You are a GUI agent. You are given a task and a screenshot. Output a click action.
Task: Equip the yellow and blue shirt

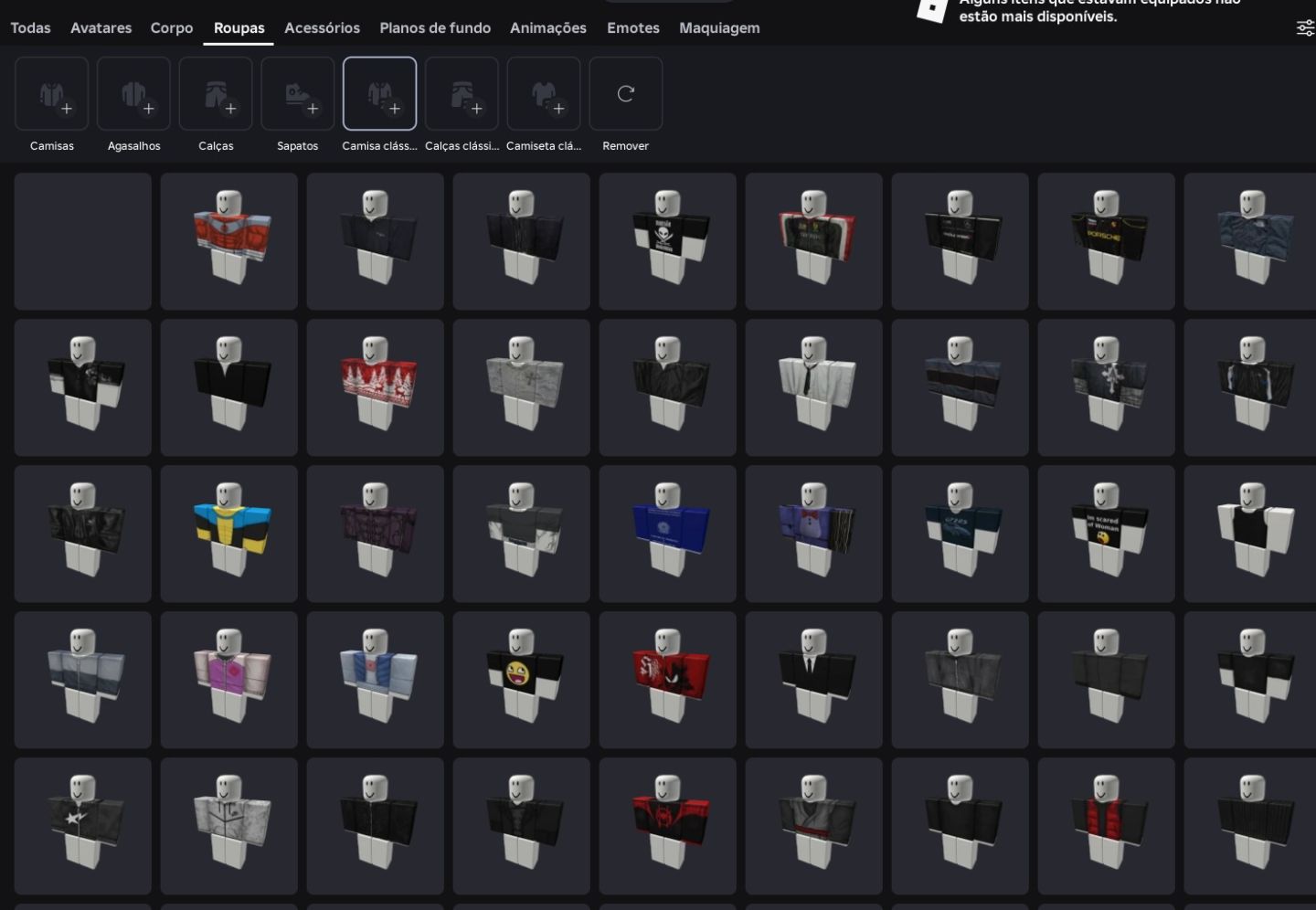click(x=229, y=534)
